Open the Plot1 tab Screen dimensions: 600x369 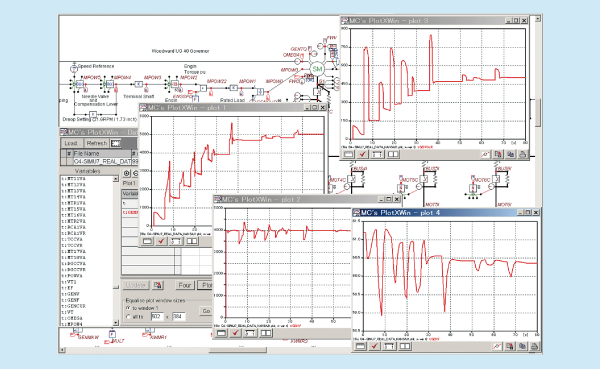129,183
